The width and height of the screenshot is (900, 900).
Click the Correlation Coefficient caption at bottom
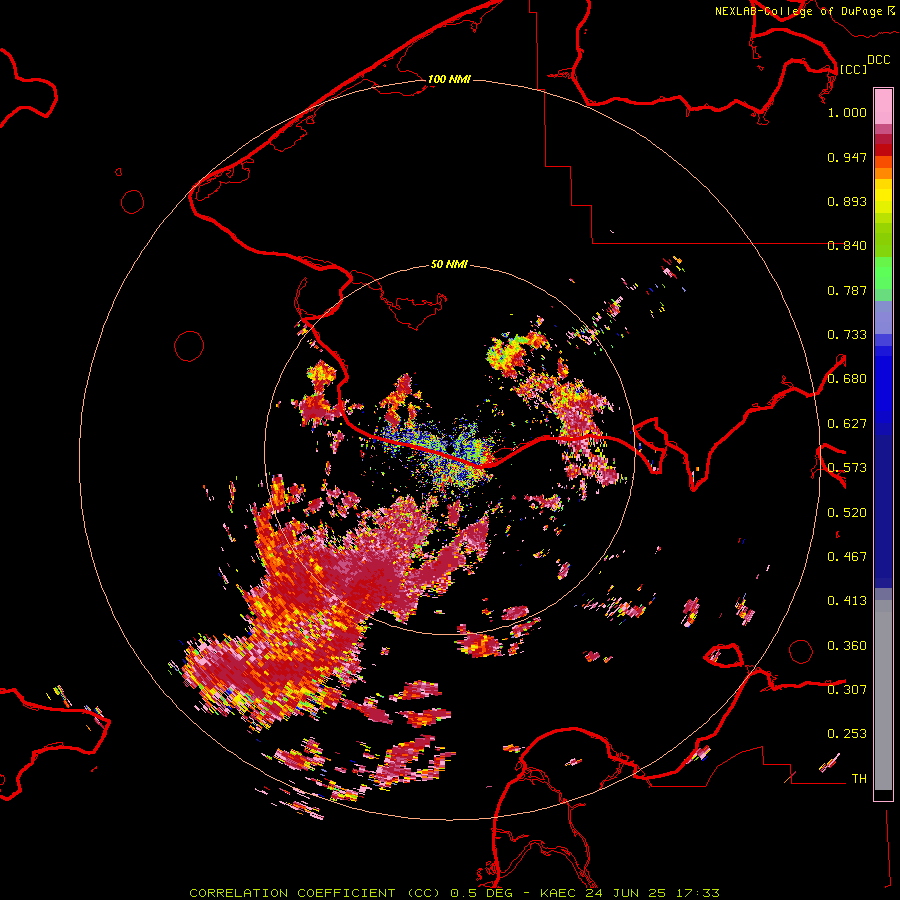455,893
